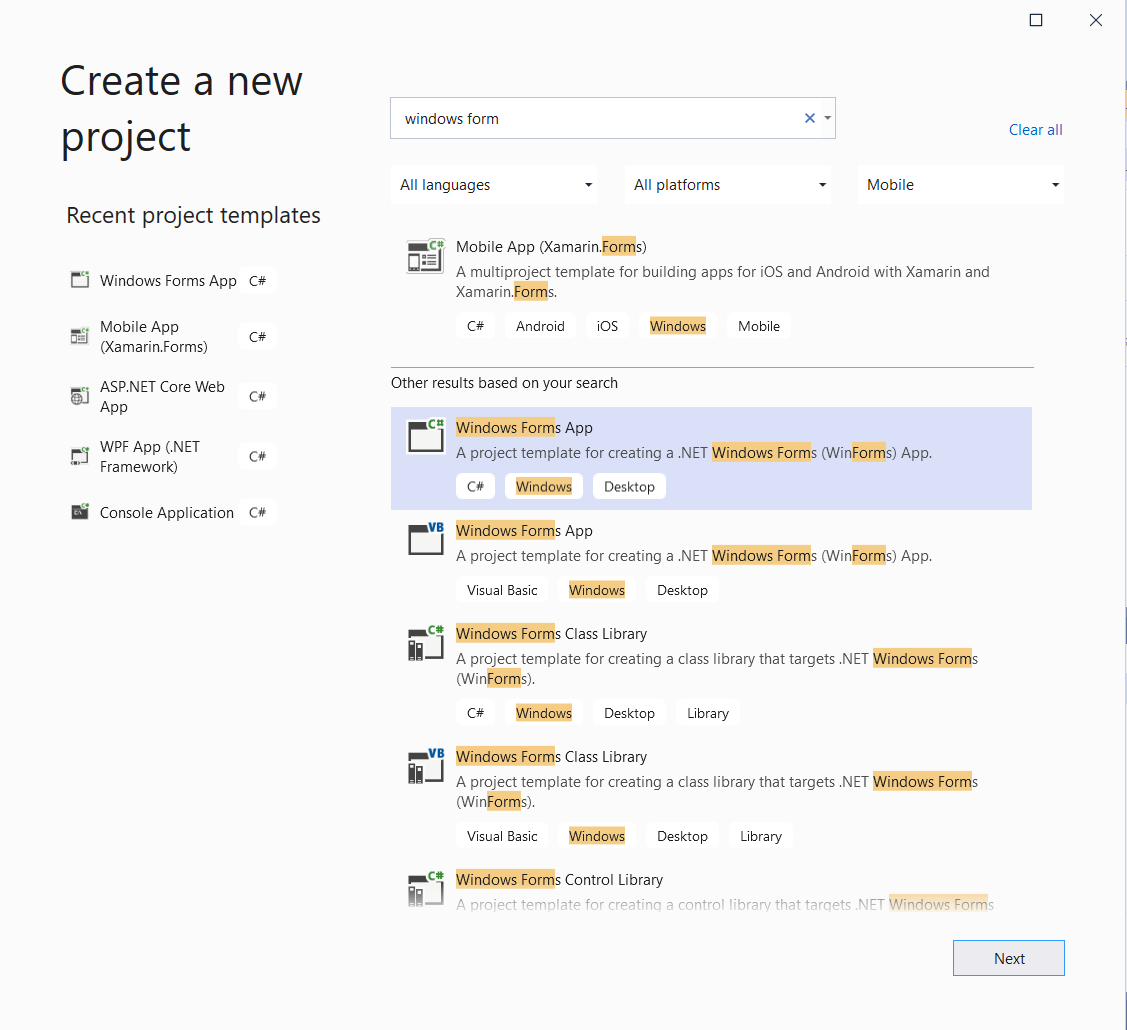Click the recent Console Application icon
1127x1030 pixels.
[x=80, y=512]
